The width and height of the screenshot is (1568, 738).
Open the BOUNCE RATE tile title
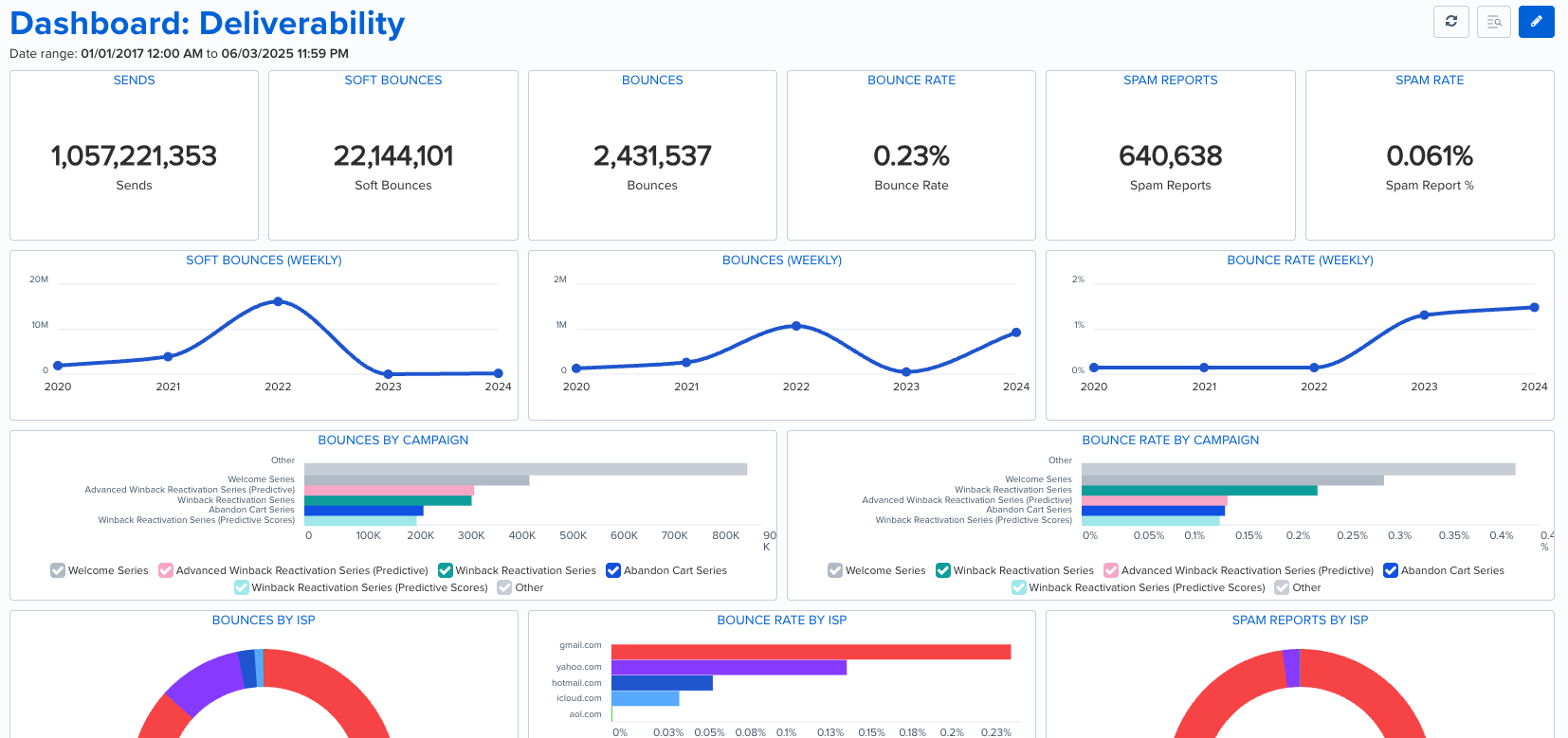[x=911, y=81]
